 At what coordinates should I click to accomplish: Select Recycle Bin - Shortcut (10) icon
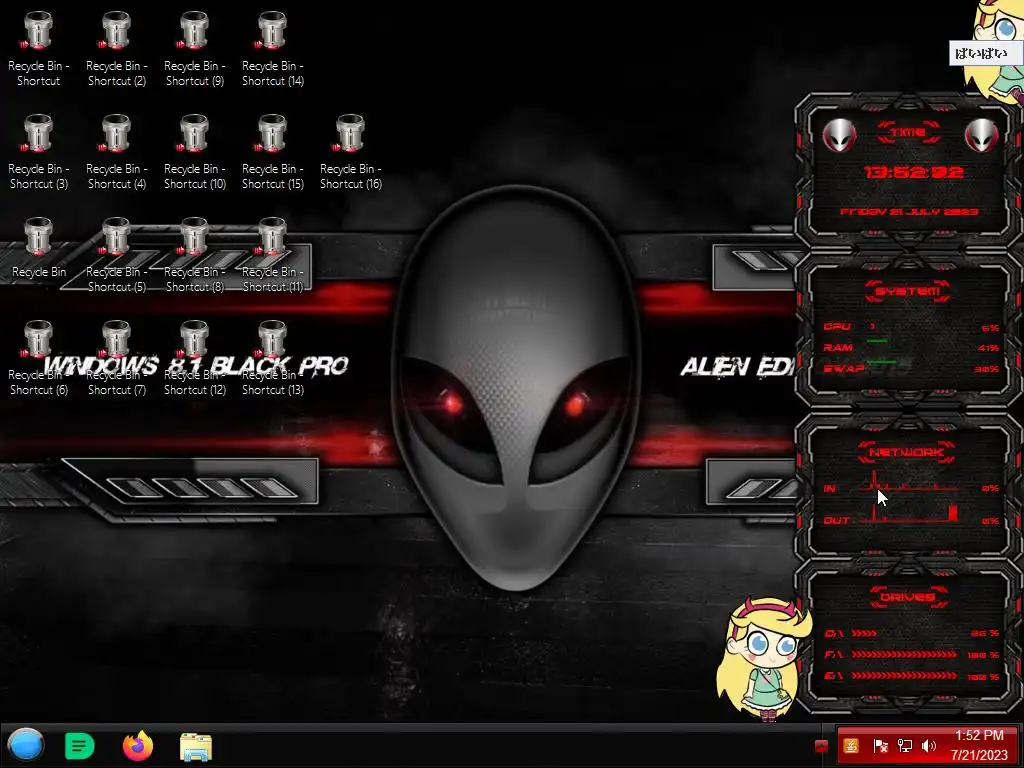point(195,152)
